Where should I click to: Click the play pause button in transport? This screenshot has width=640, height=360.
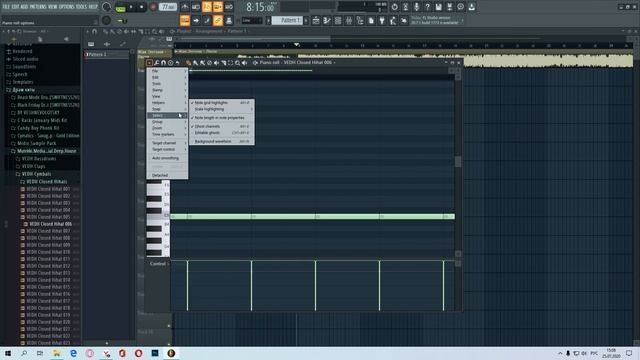coord(131,7)
